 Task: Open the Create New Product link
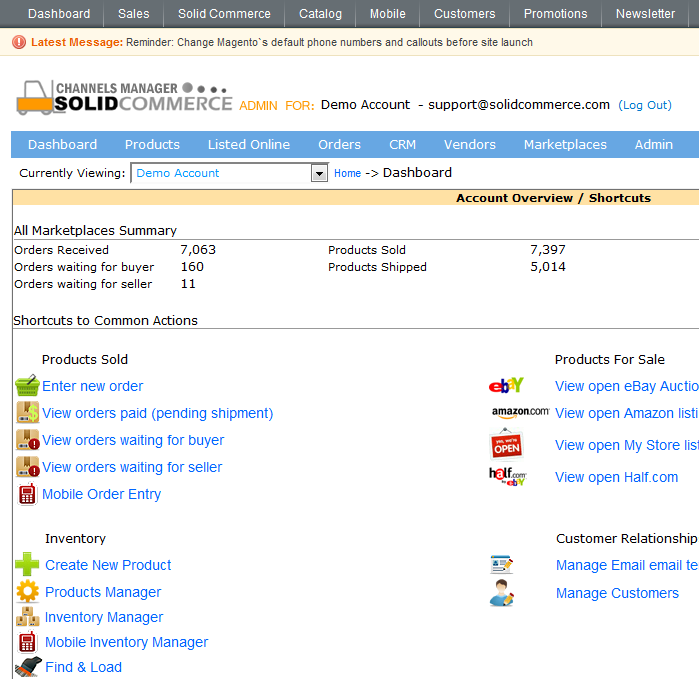pos(108,565)
